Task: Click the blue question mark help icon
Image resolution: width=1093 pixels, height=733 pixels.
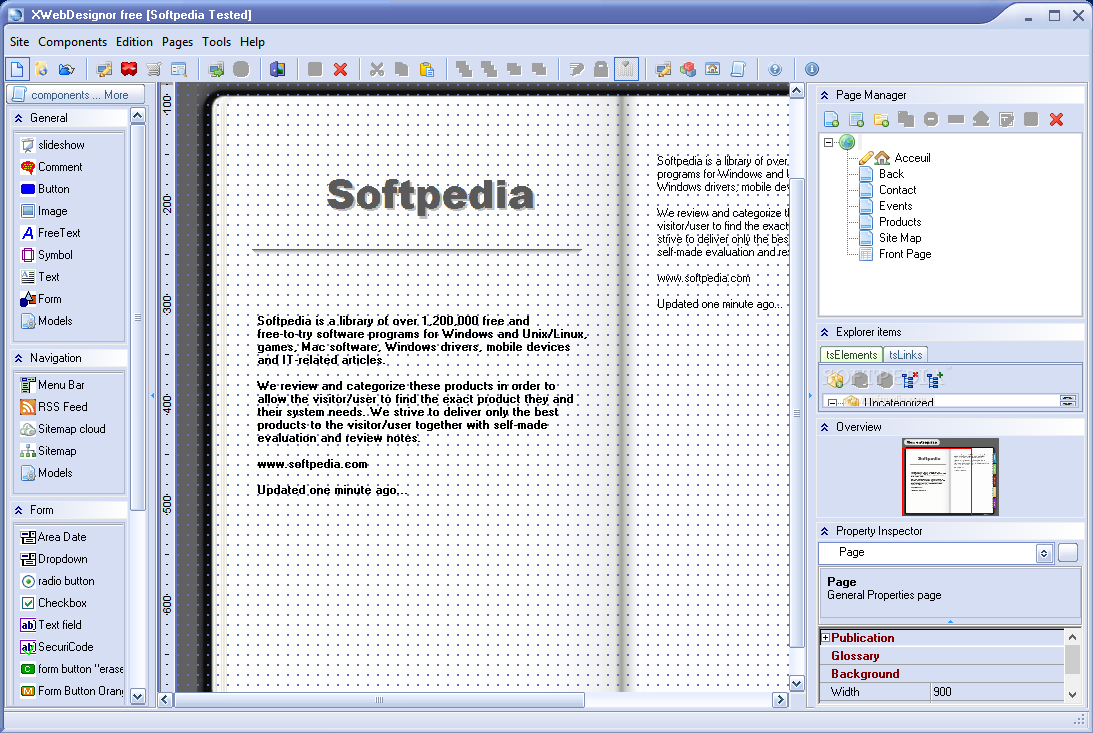Action: 775,69
